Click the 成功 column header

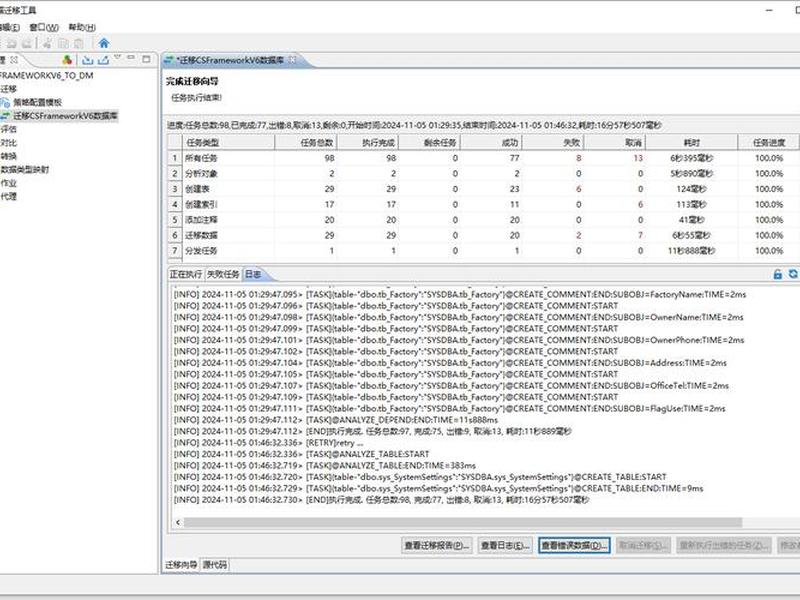(x=491, y=142)
